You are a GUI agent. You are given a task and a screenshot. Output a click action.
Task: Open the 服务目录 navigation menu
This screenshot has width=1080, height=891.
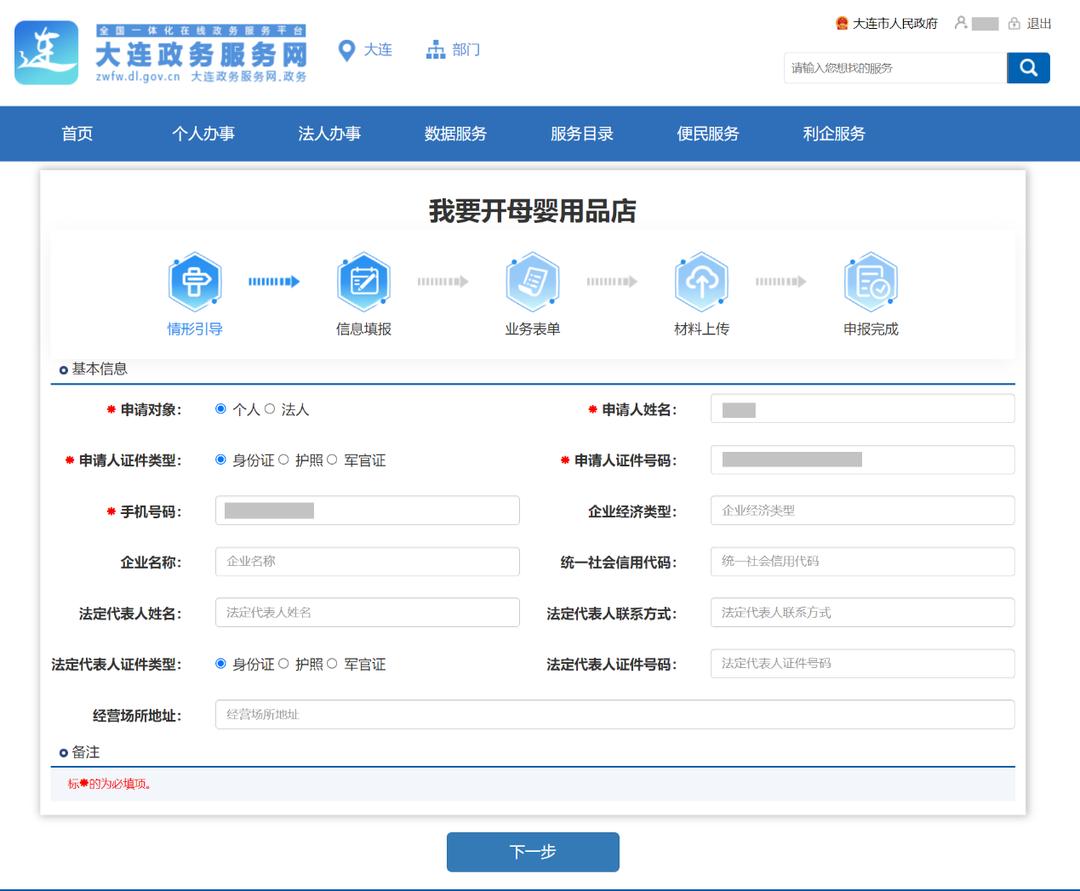pyautogui.click(x=582, y=133)
